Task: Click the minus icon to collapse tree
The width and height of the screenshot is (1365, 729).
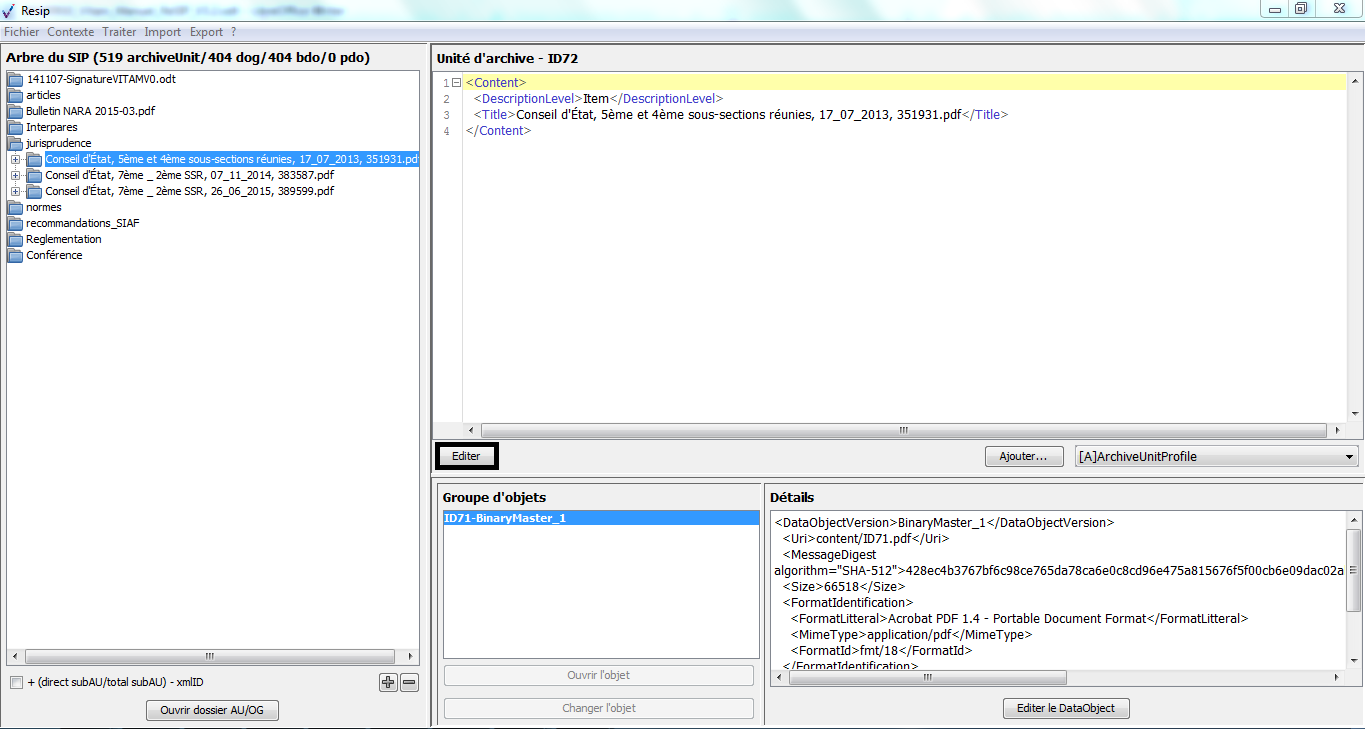Action: pos(409,683)
